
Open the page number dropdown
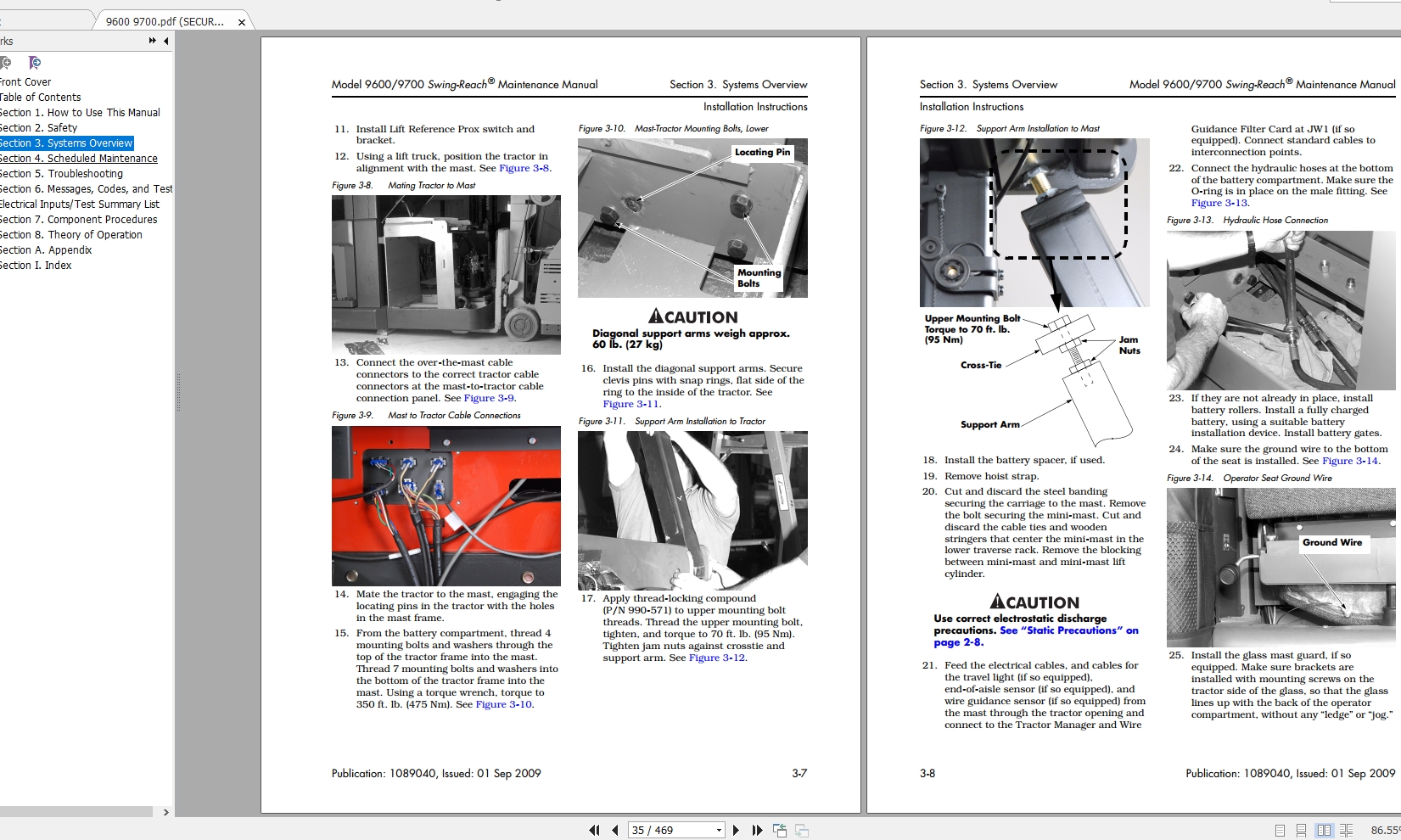point(718,830)
